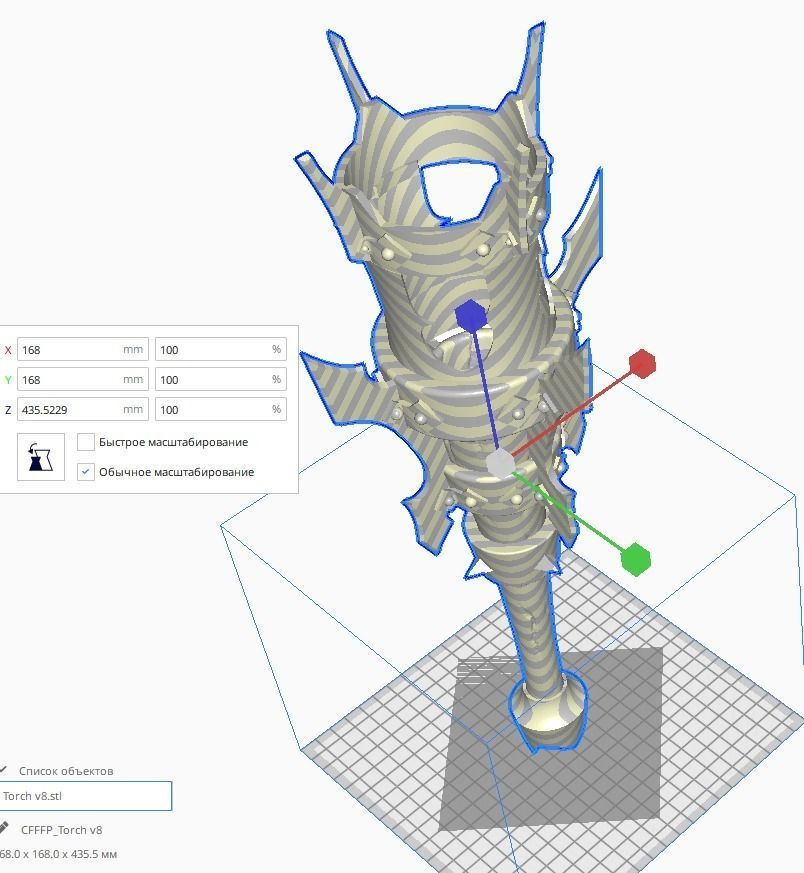Click the 168.0 x 435.5 мм dimensions text
Screen dimensions: 804x873
[58, 854]
